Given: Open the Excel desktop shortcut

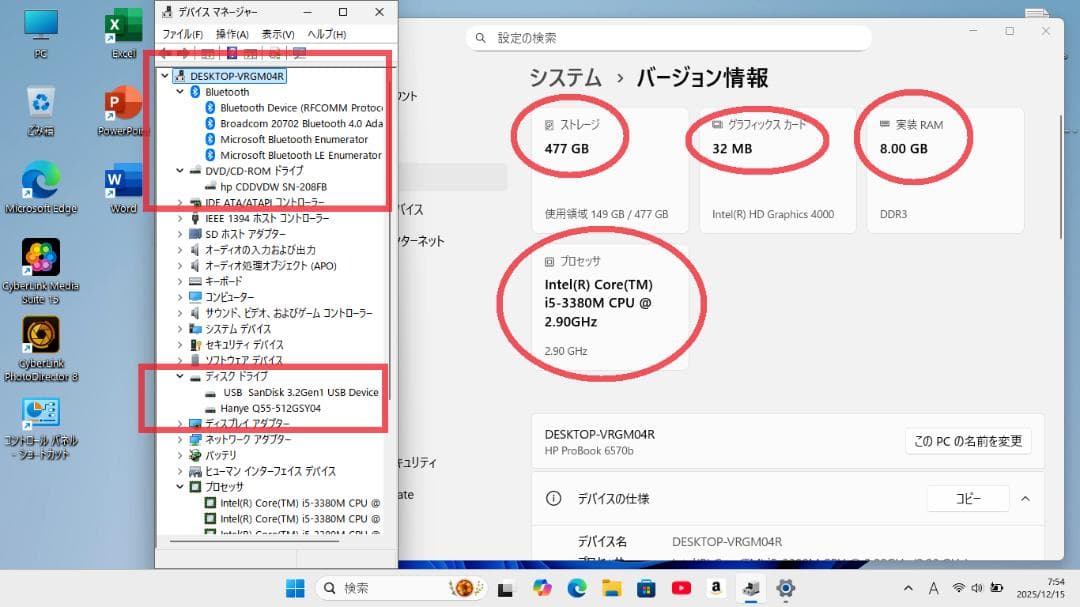Looking at the screenshot, I should [123, 33].
